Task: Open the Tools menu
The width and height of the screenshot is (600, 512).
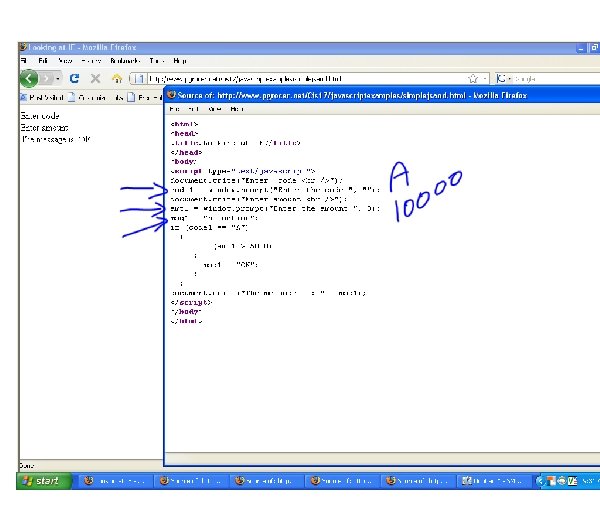Action: (157, 61)
